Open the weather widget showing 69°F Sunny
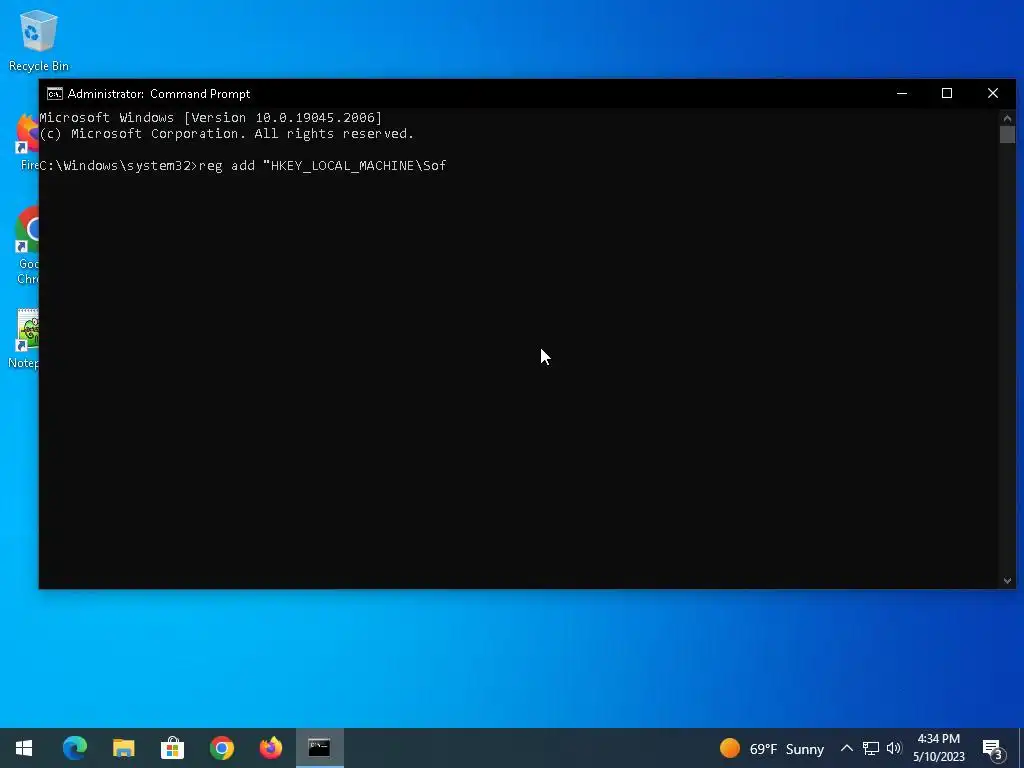 (x=771, y=748)
